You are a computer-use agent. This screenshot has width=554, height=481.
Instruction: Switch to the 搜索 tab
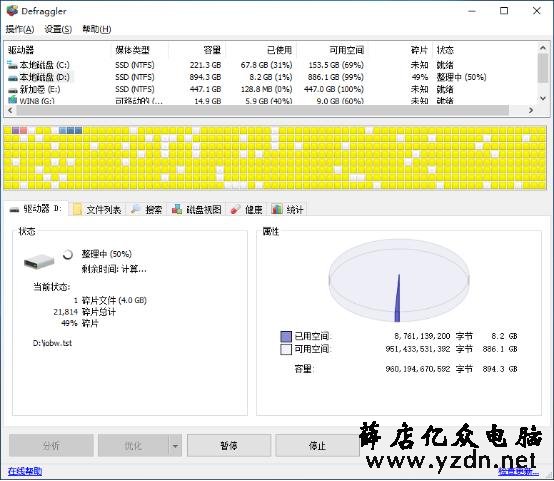[147, 210]
